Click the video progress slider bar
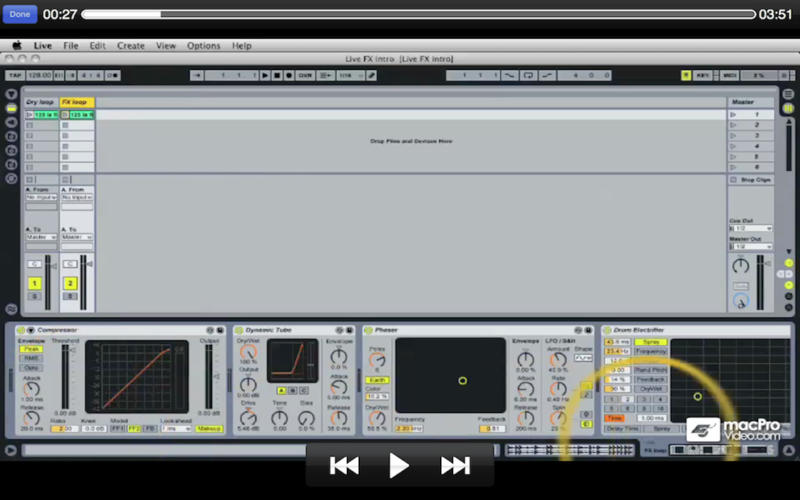This screenshot has width=800, height=500. [x=418, y=14]
